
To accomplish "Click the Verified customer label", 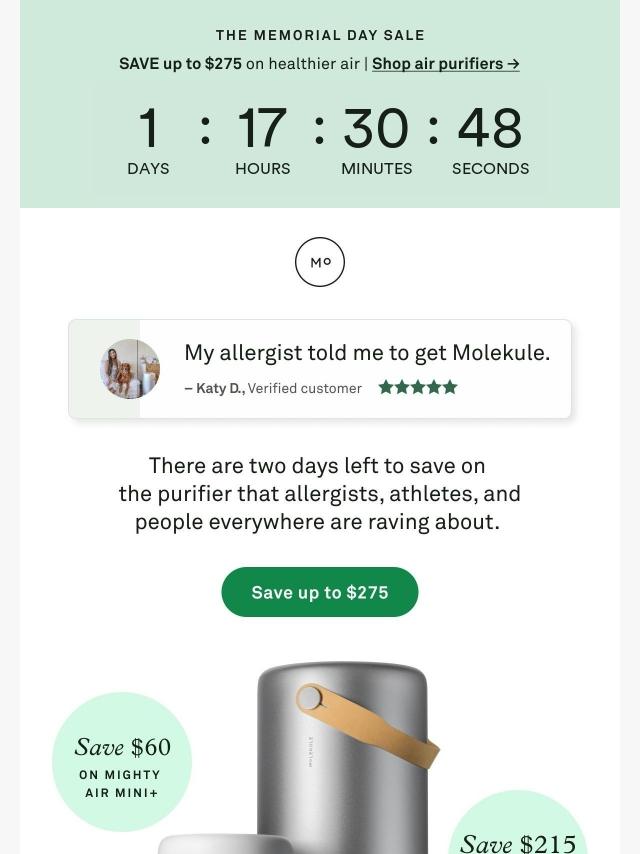I will click(305, 388).
